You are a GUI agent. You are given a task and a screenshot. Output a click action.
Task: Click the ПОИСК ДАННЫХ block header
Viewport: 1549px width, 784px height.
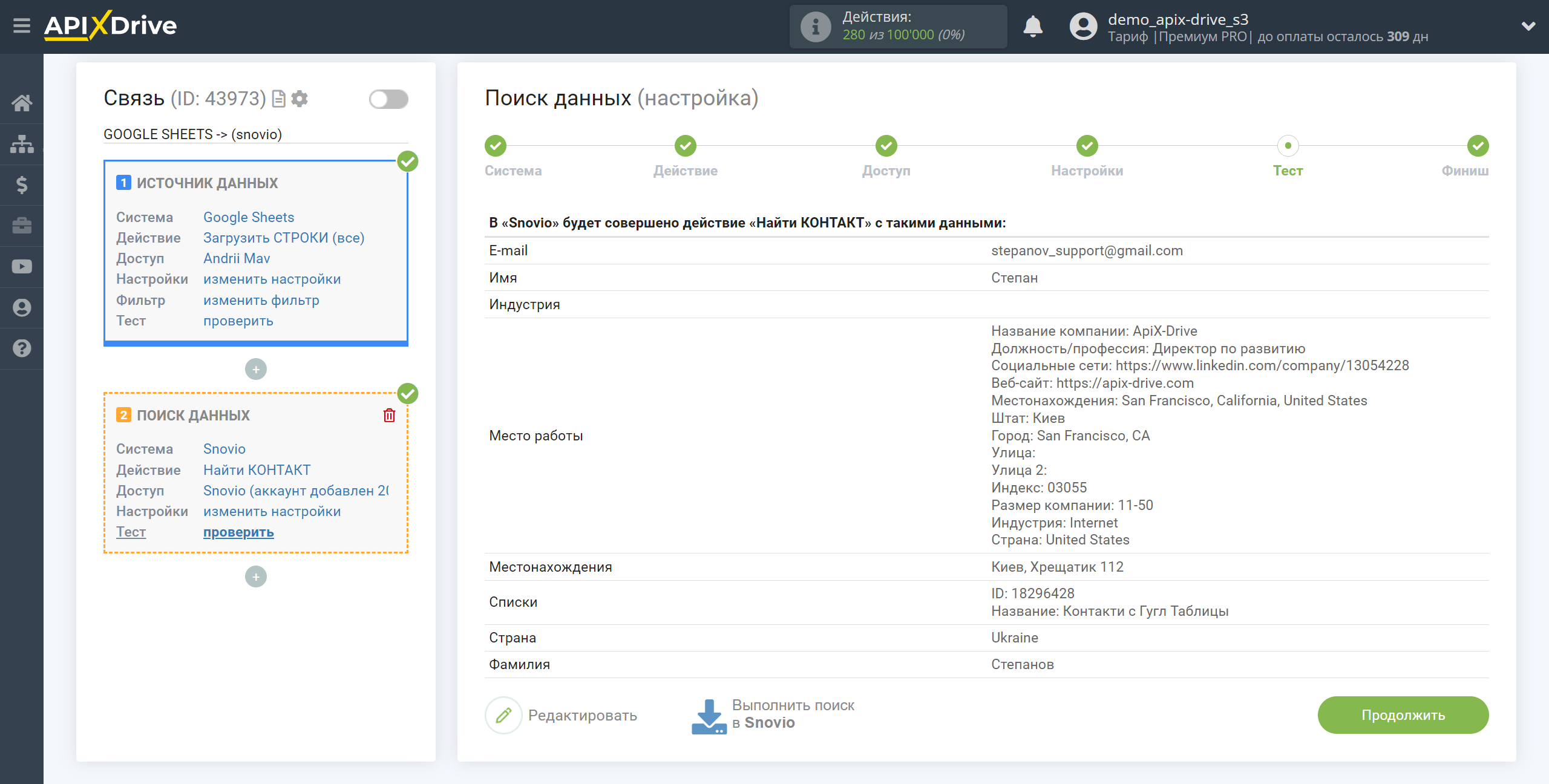pos(193,416)
